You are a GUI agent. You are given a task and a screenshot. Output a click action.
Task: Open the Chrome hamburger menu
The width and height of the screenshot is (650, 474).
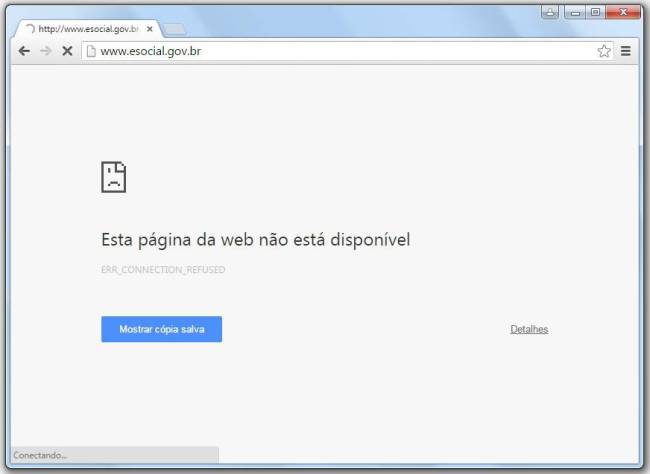tap(626, 51)
